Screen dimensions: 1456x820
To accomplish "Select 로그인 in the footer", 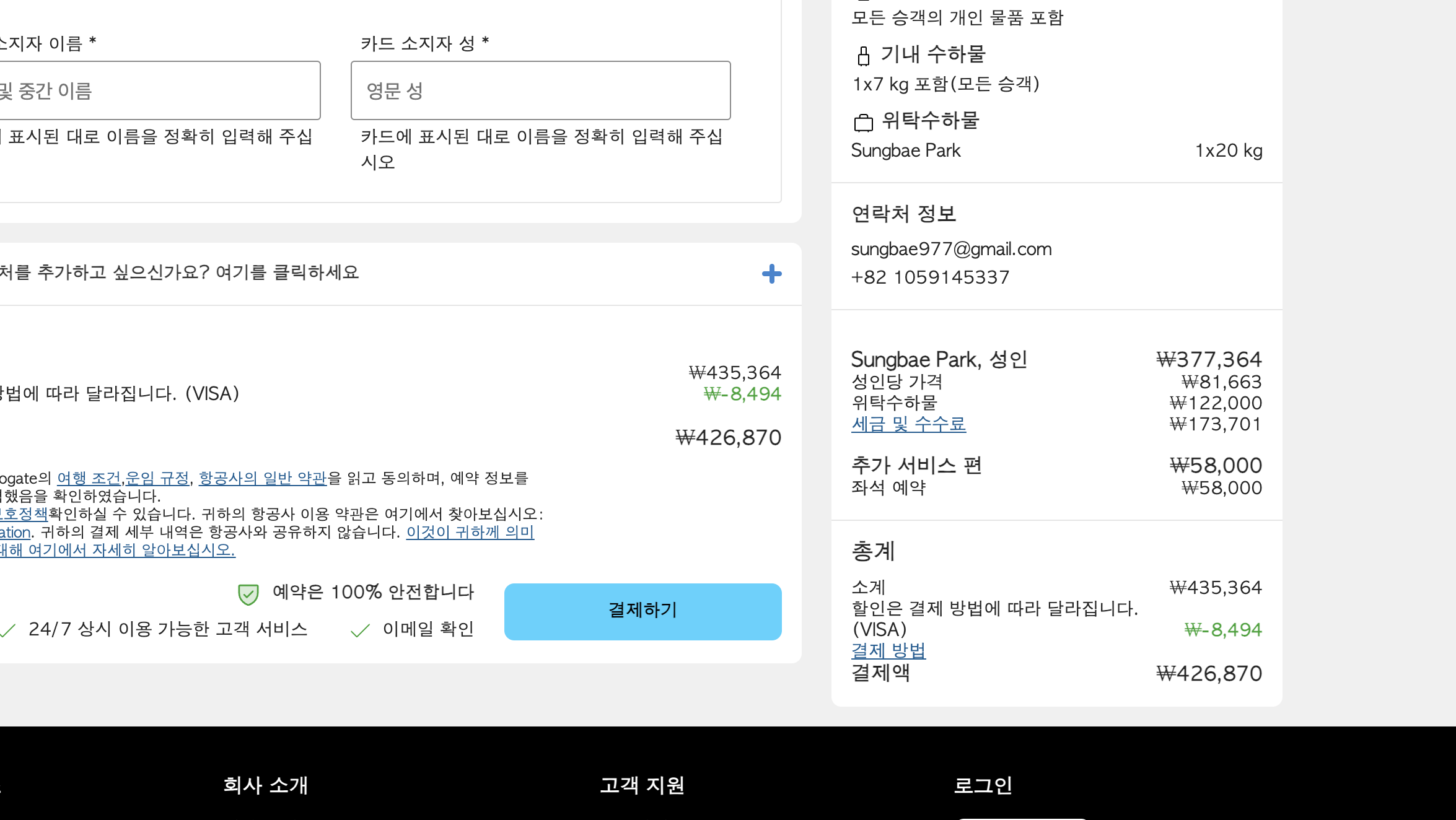I will (x=983, y=785).
